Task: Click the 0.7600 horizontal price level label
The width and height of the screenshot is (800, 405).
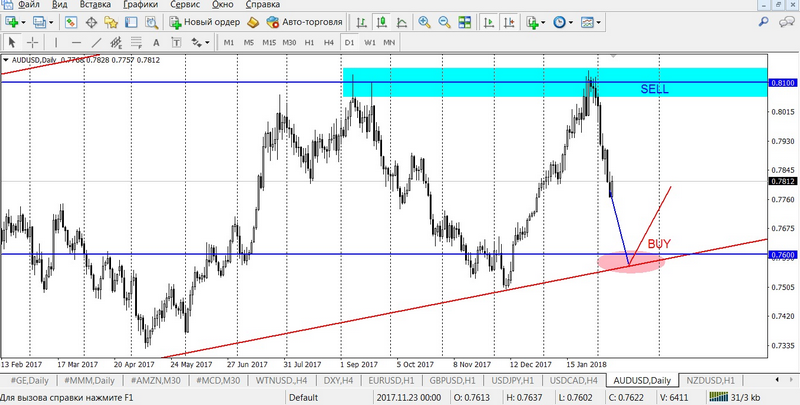Action: pyautogui.click(x=782, y=254)
